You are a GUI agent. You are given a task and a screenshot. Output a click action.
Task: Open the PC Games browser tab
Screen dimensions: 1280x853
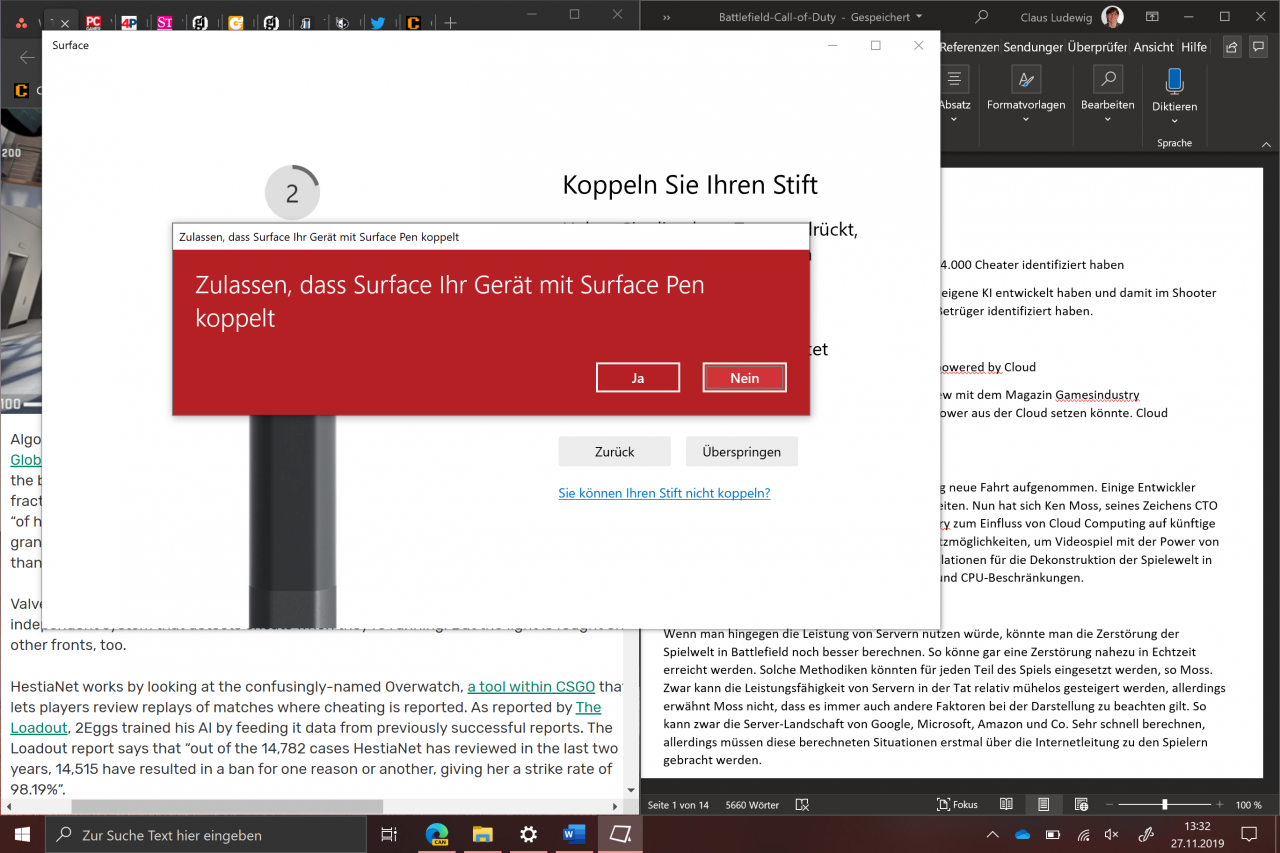click(x=93, y=21)
